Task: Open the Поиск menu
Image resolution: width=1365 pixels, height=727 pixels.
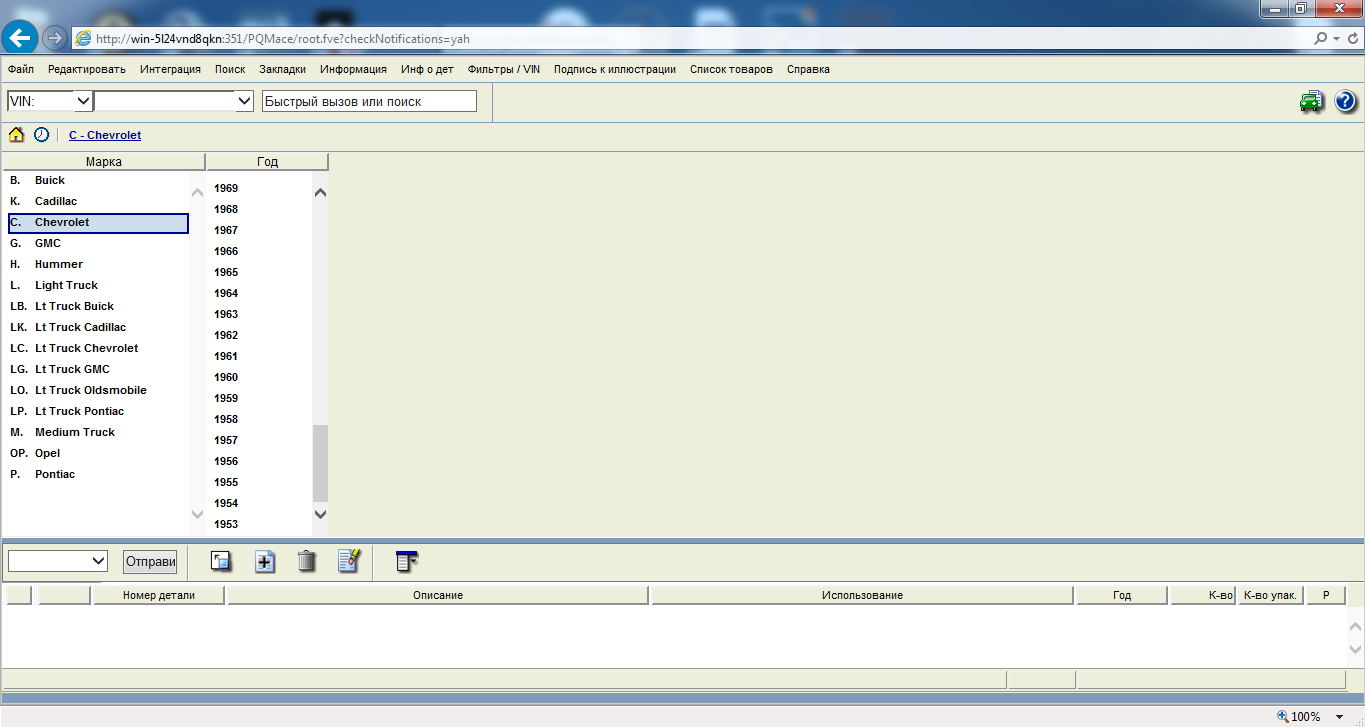Action: [230, 69]
